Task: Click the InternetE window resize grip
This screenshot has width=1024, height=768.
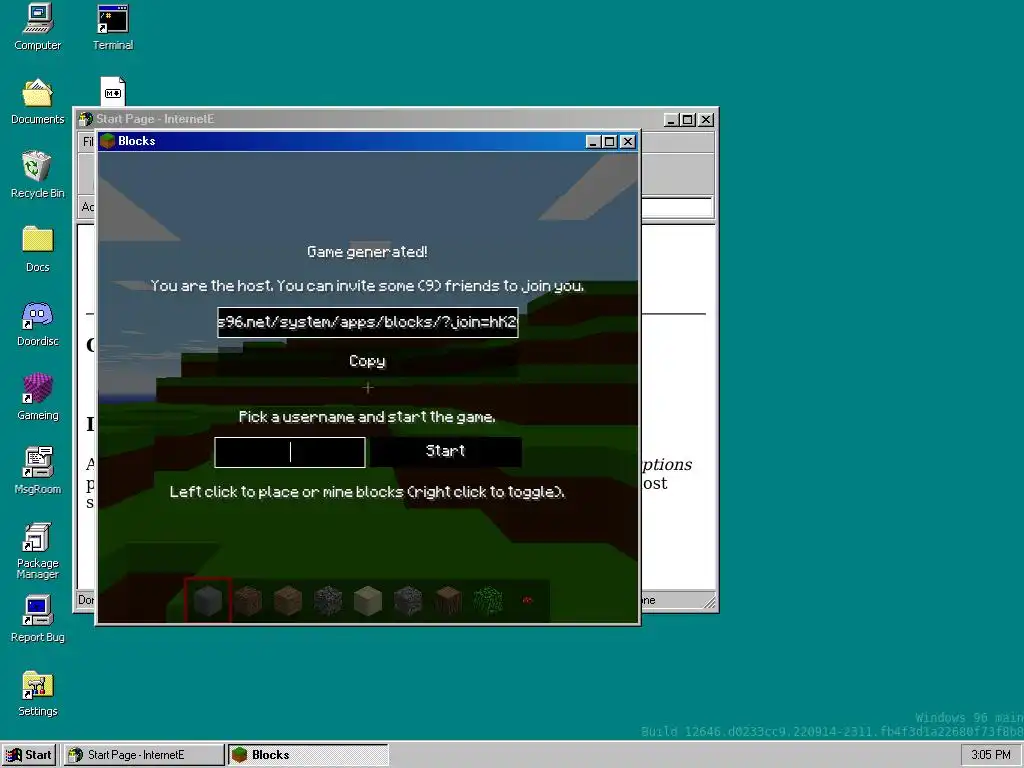Action: tap(709, 603)
